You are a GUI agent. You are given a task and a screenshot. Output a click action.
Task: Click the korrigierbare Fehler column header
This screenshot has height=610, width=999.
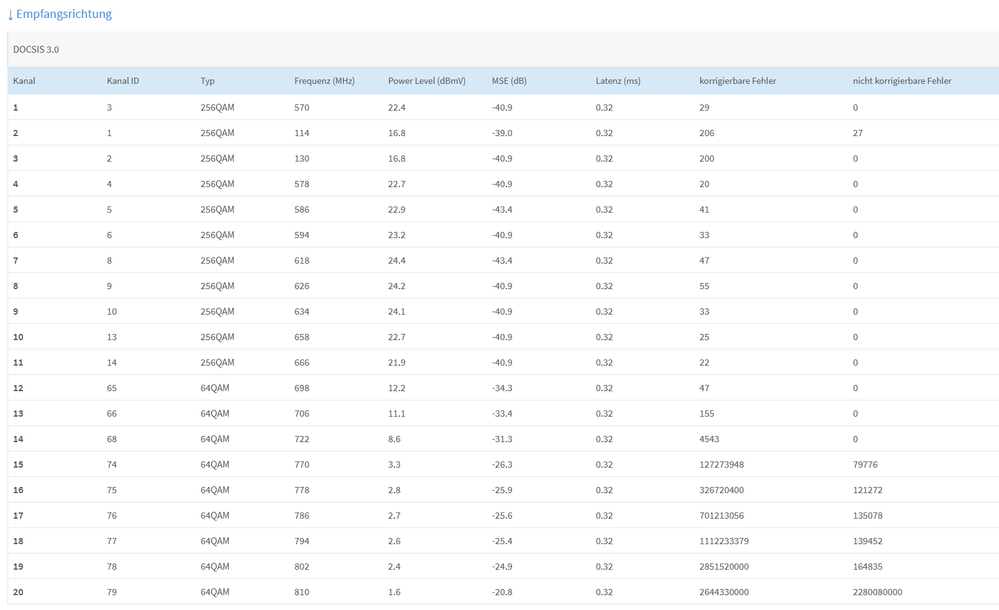(738, 81)
